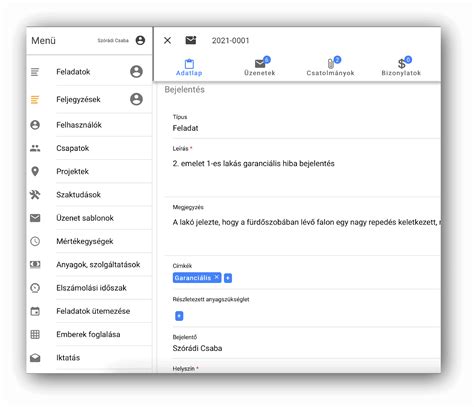Open Anyagok, szolgáltatások menu item
This screenshot has width=474, height=407.
[x=98, y=265]
